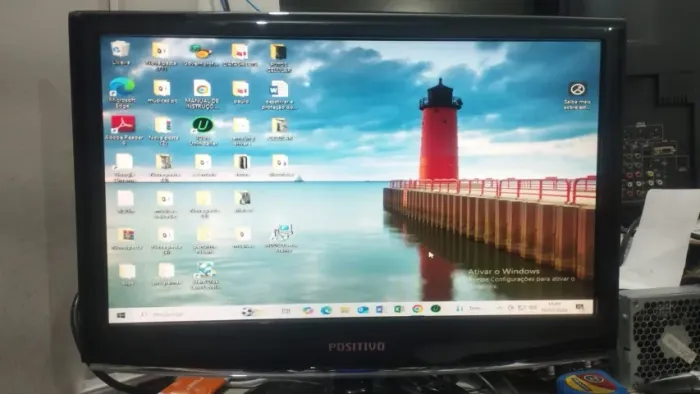Open Excel from the taskbar

(399, 309)
